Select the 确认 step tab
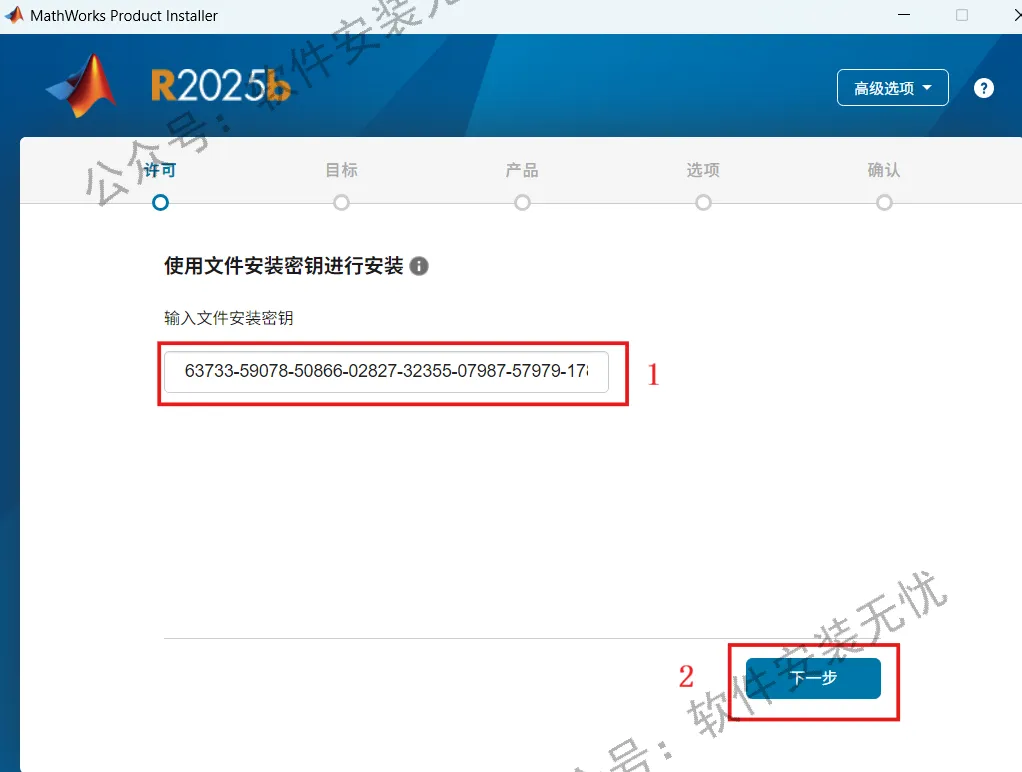The height and width of the screenshot is (772, 1022). 884,170
